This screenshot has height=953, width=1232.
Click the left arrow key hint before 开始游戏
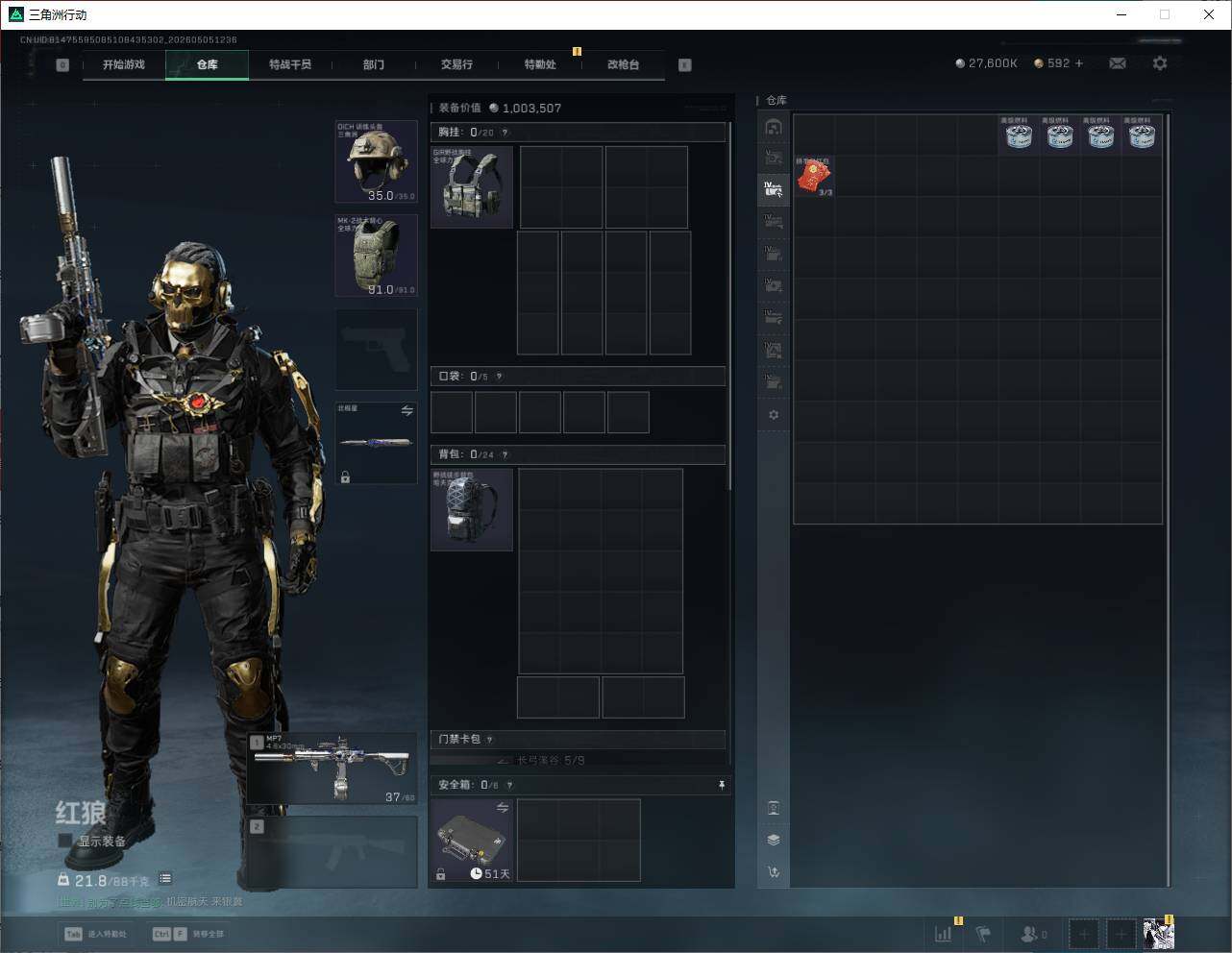tap(62, 65)
